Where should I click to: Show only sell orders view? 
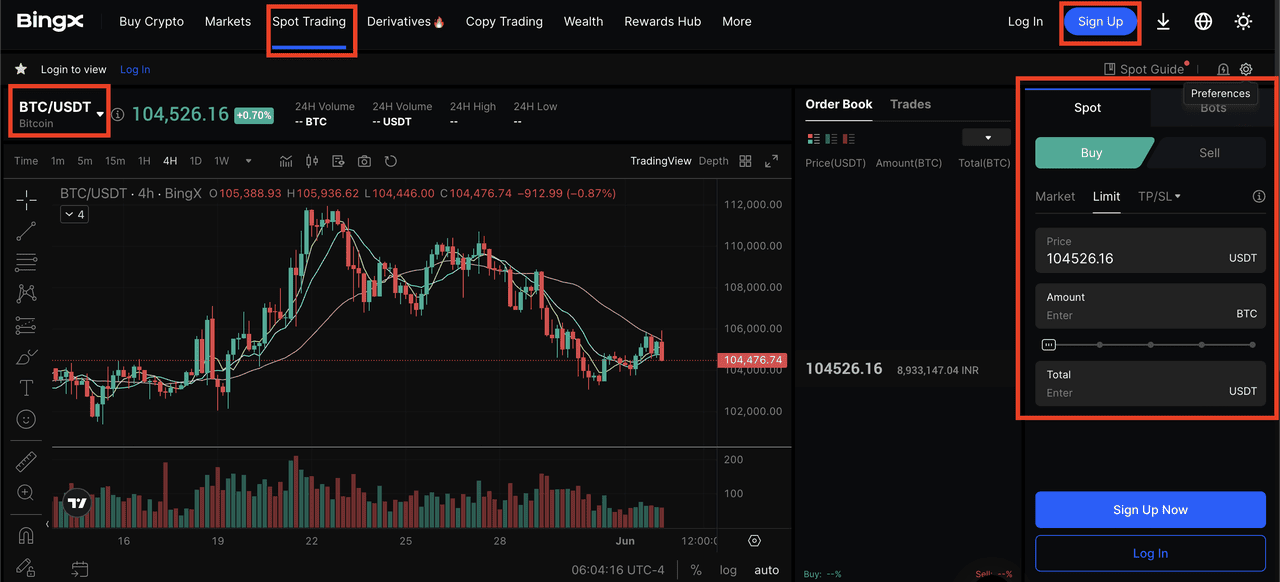pos(848,138)
